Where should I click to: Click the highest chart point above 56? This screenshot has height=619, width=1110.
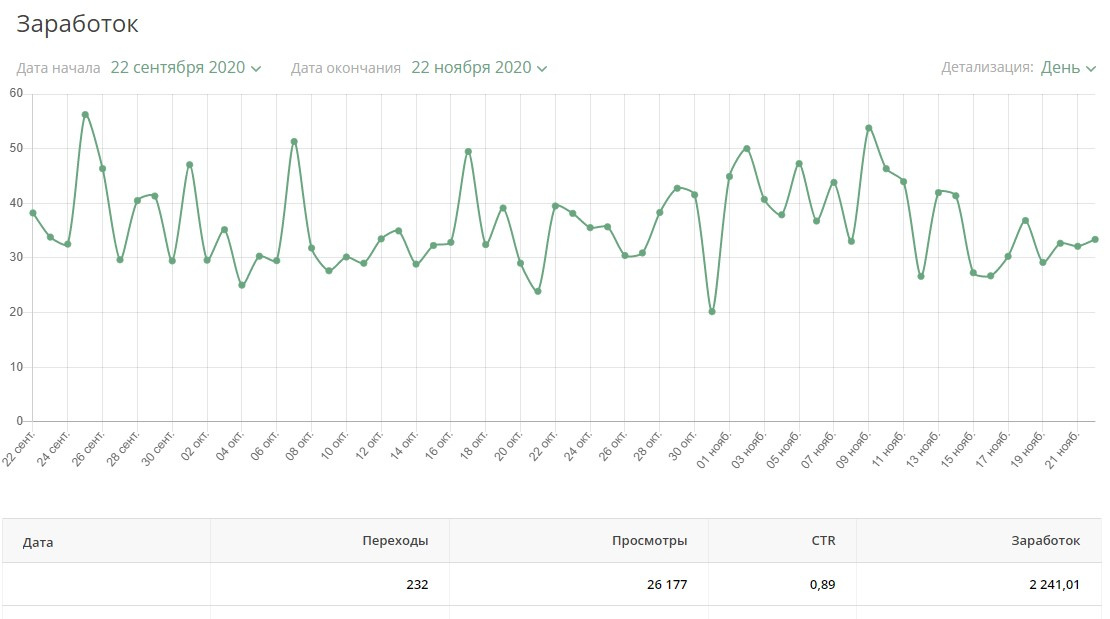coord(85,115)
